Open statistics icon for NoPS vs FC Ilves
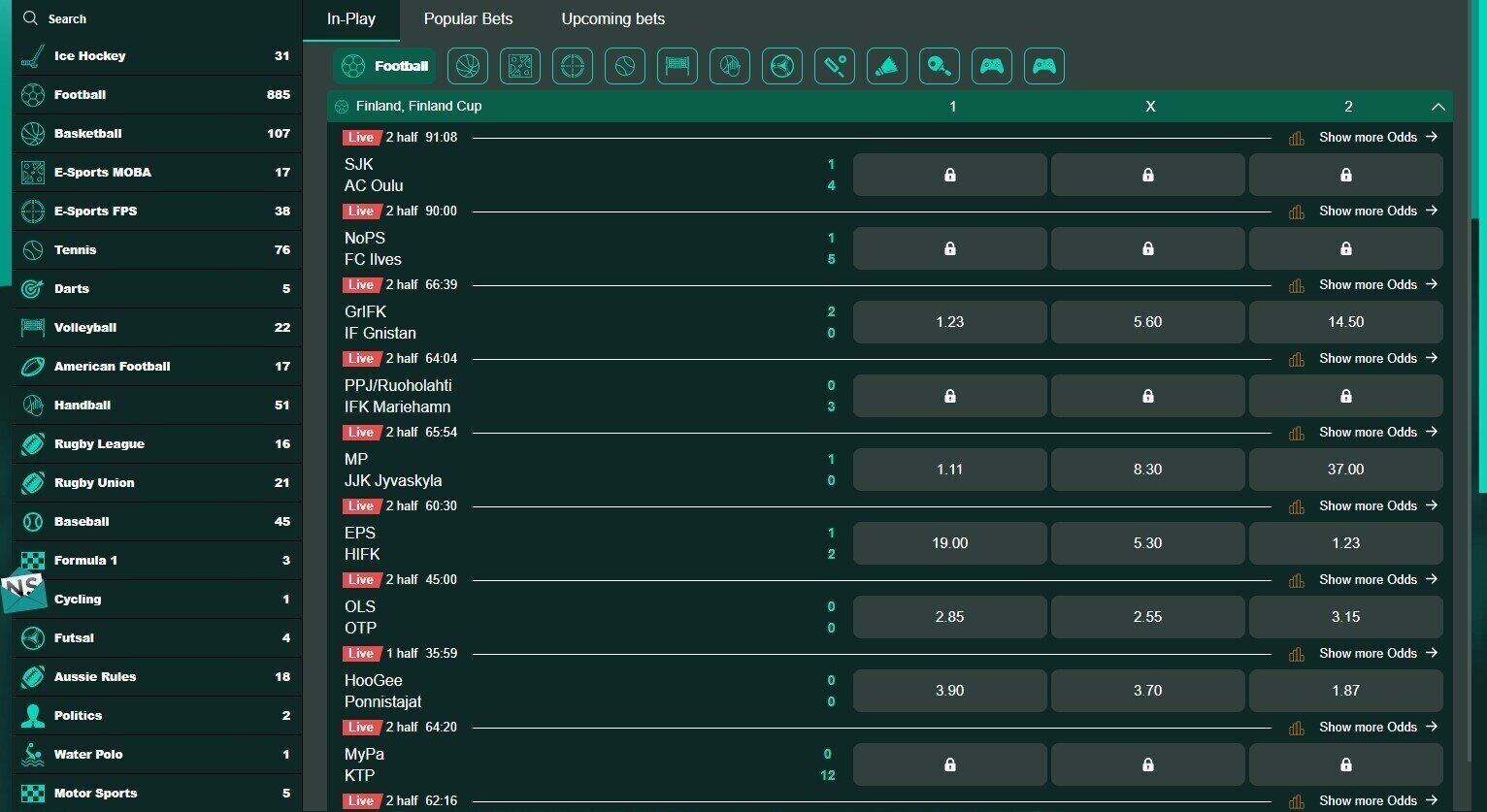The height and width of the screenshot is (812, 1487). (x=1296, y=211)
